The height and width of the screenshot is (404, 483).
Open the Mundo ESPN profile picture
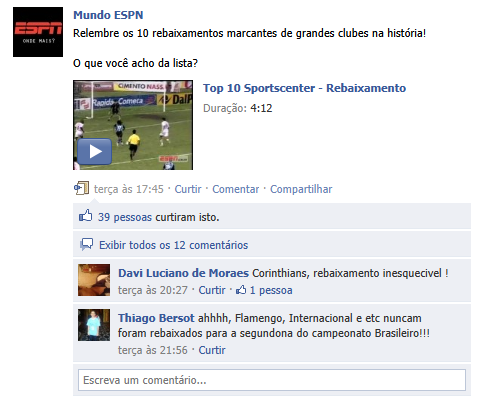(x=38, y=32)
